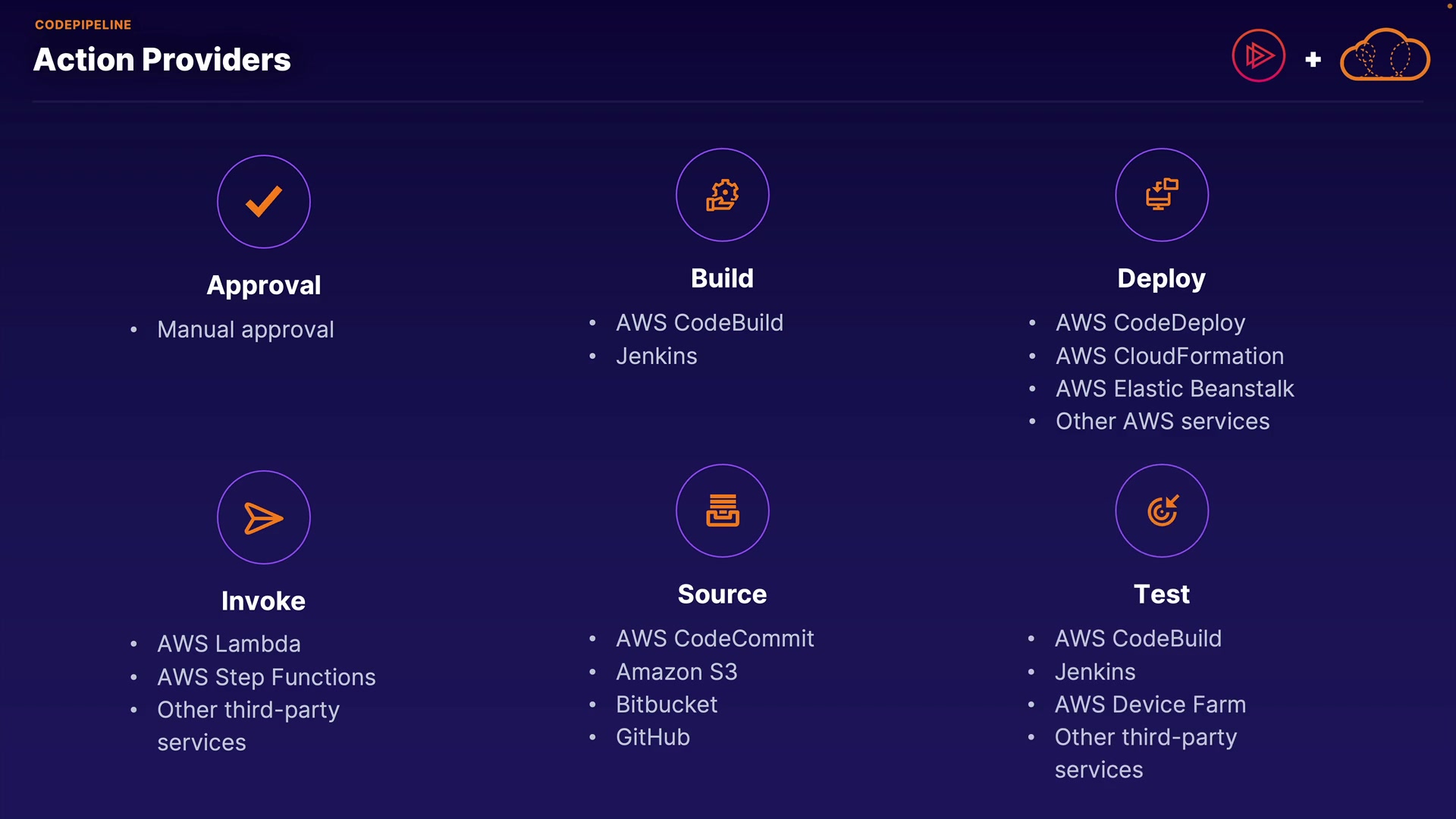Click the Approval checkmark icon
1456x819 pixels.
point(263,202)
